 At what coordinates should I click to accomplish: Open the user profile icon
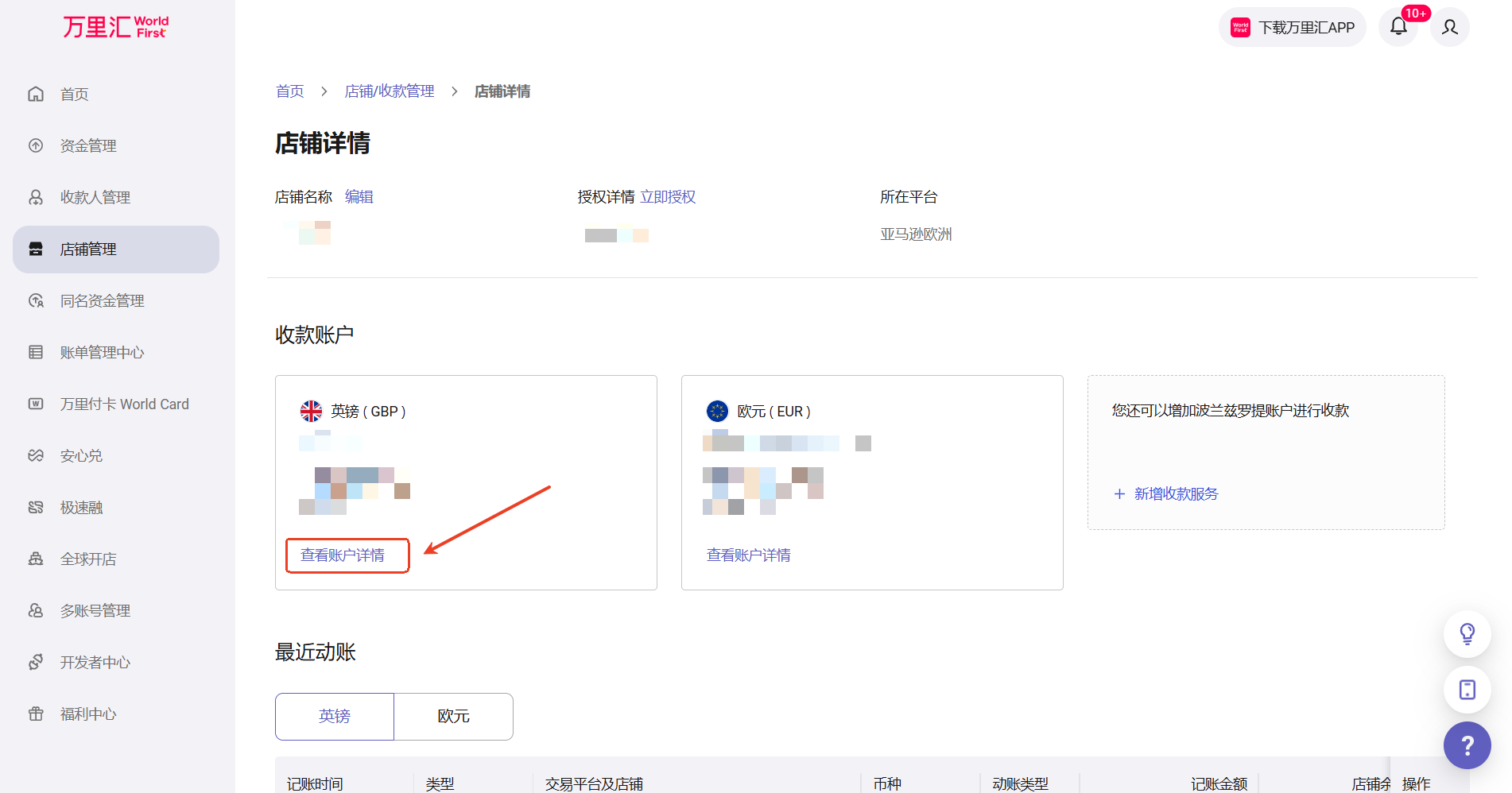pyautogui.click(x=1449, y=27)
